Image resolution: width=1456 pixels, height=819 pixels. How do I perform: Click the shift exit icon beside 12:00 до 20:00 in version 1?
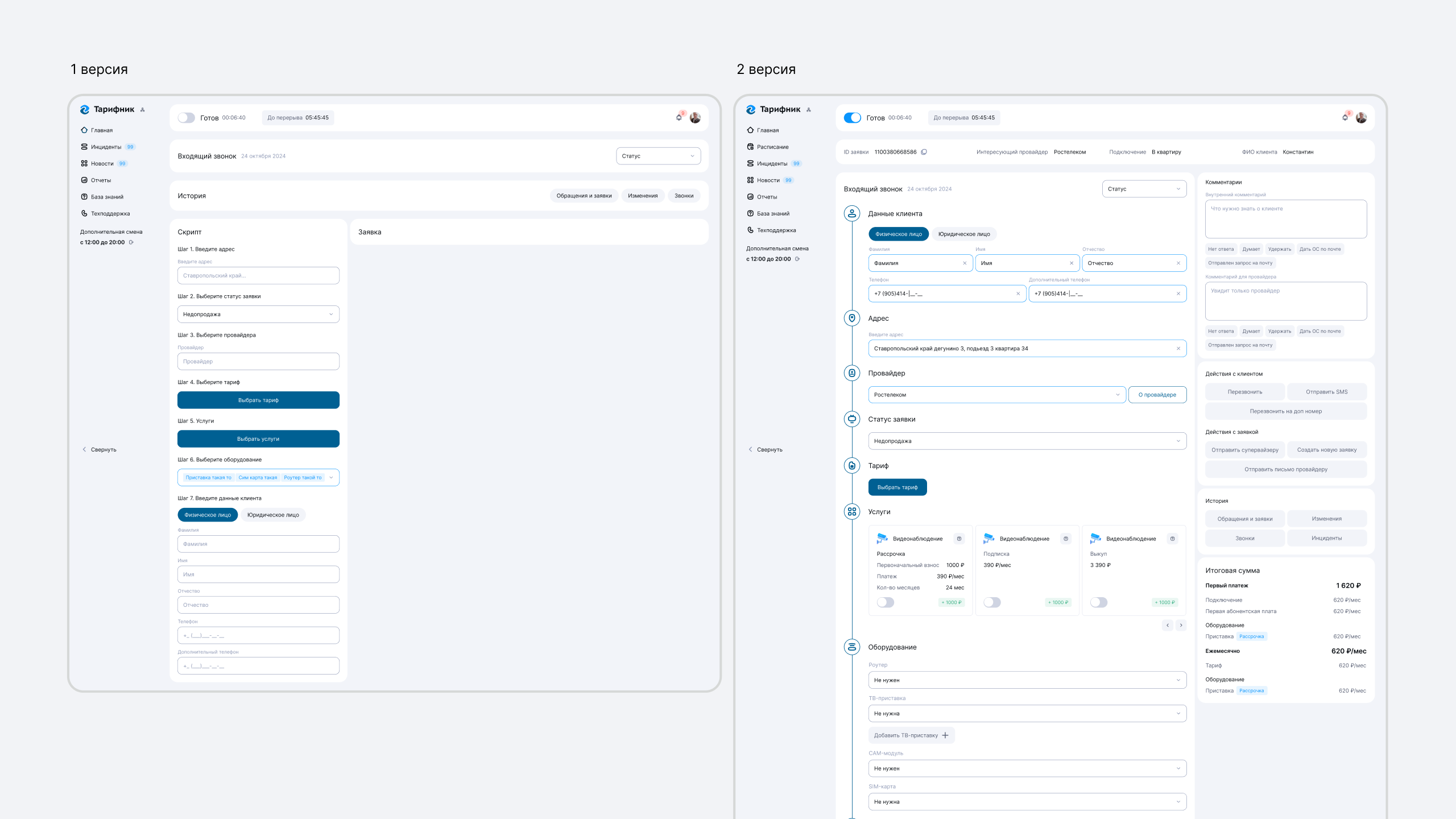[x=131, y=242]
